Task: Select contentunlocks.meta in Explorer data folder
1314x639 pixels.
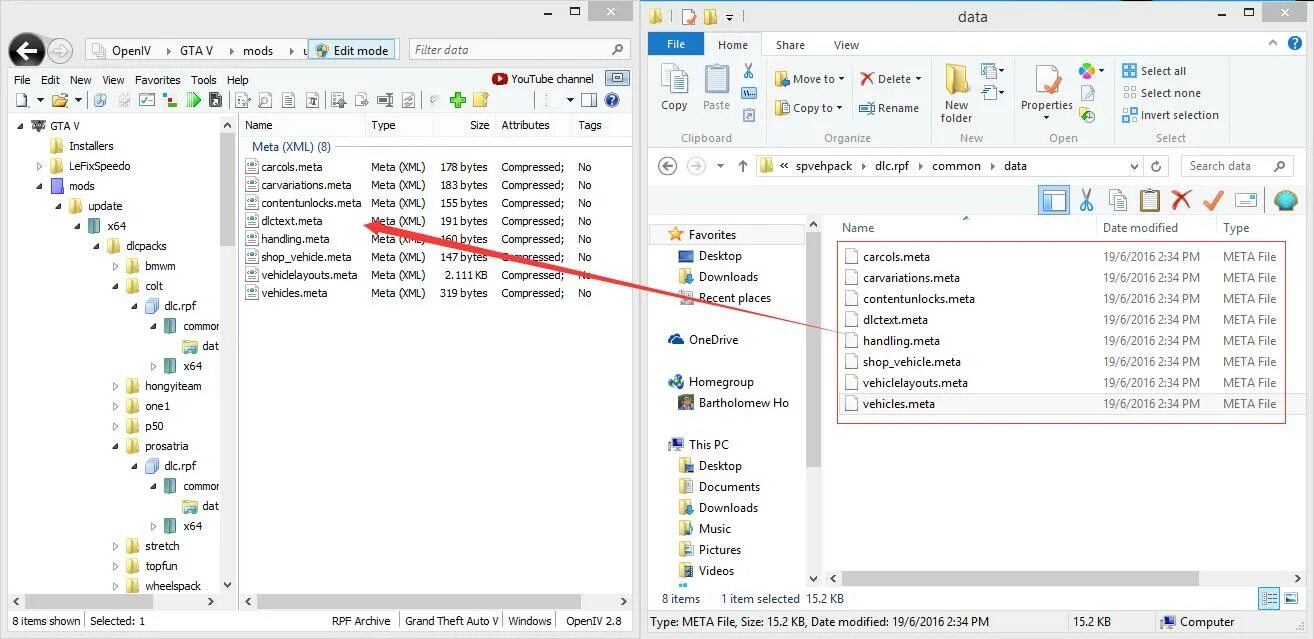Action: pyautogui.click(x=918, y=299)
